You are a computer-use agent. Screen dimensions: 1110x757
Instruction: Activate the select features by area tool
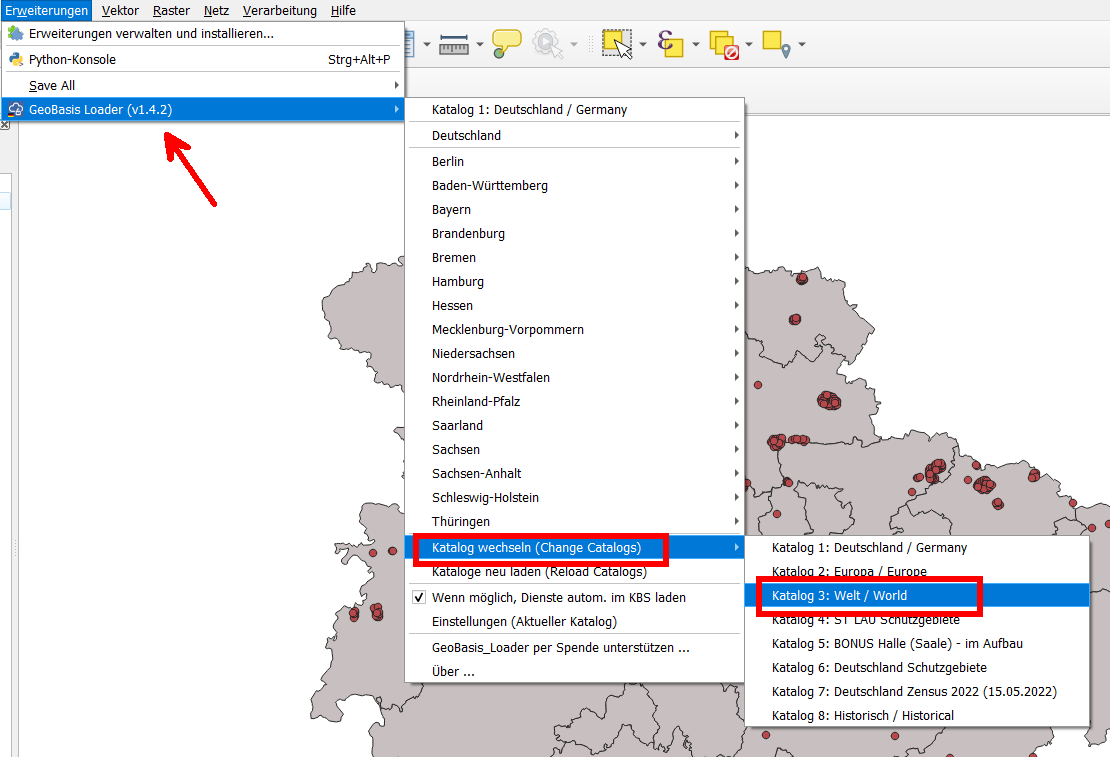point(616,44)
